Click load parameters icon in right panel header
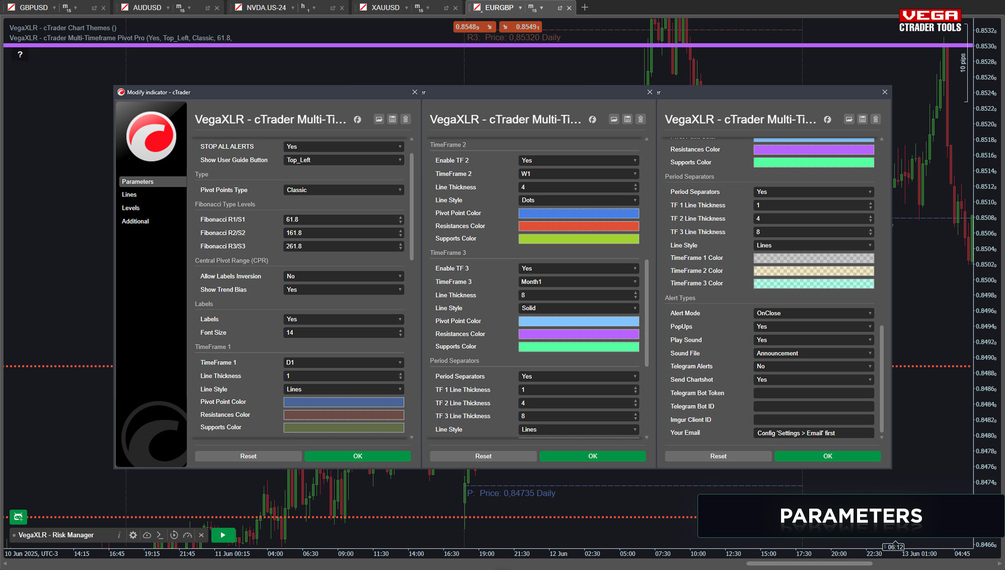This screenshot has height=570, width=1005. pyautogui.click(x=849, y=119)
